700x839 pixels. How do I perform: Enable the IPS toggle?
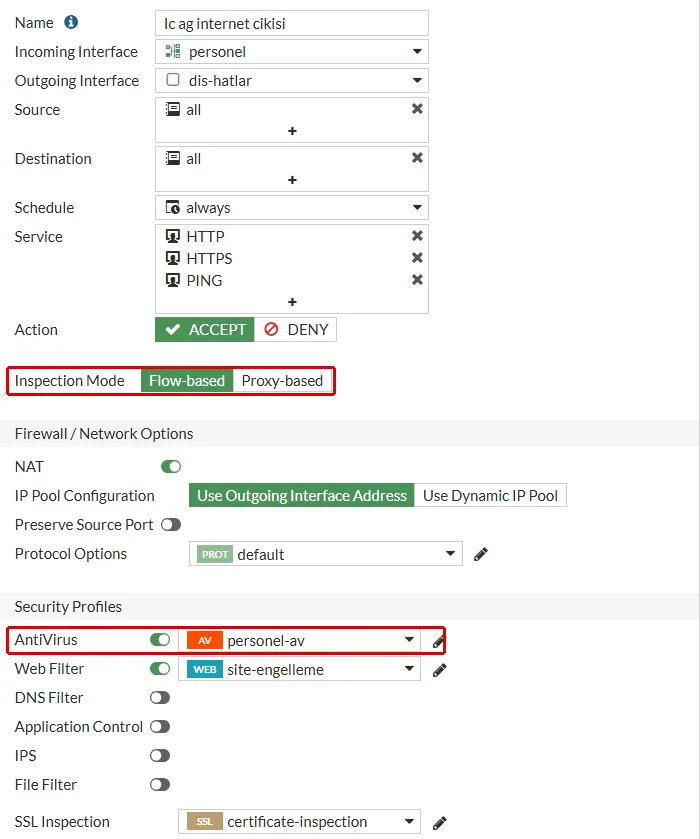point(160,755)
